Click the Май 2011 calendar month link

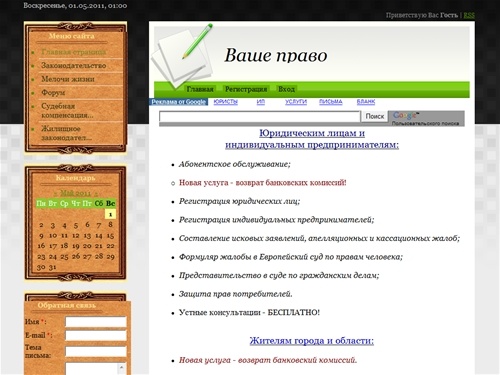tap(75, 193)
